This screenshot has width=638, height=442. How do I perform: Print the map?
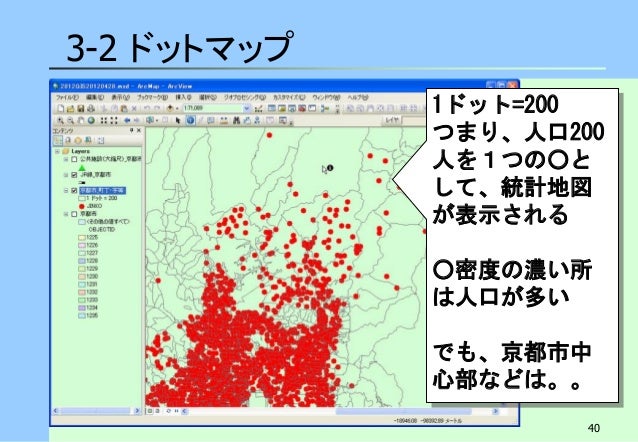90,109
